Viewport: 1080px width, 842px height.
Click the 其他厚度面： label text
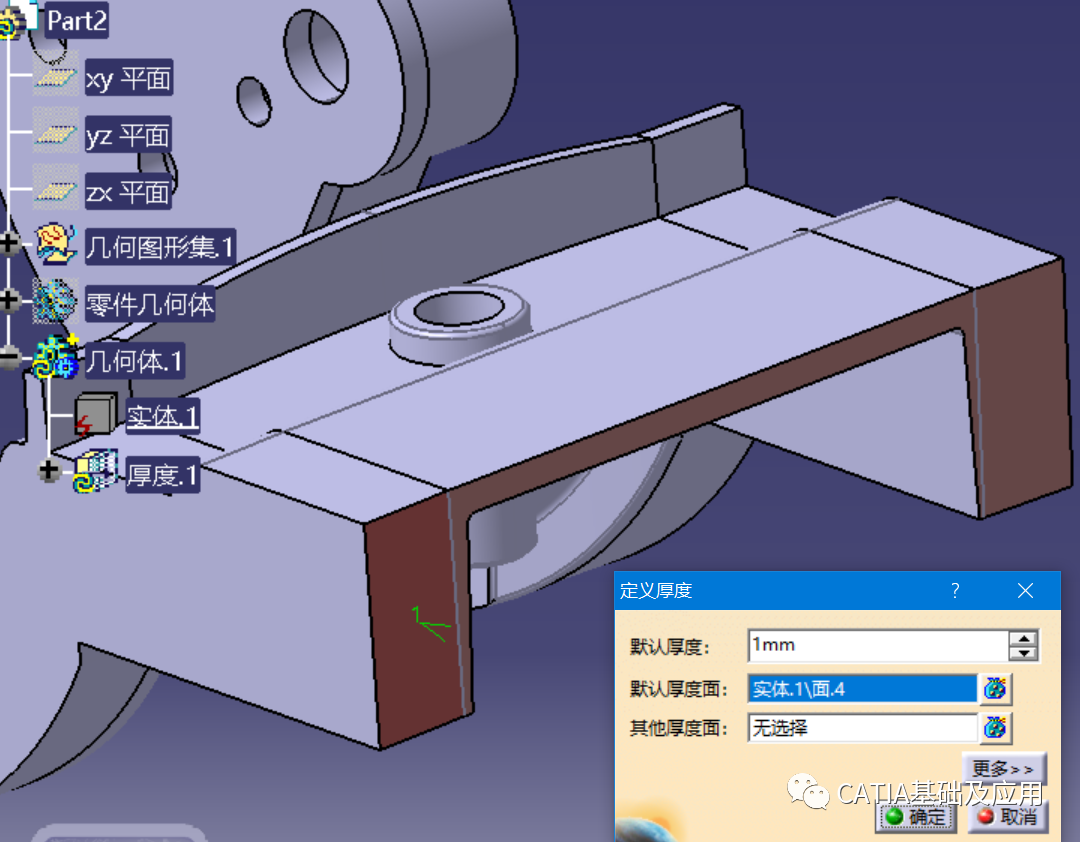679,728
